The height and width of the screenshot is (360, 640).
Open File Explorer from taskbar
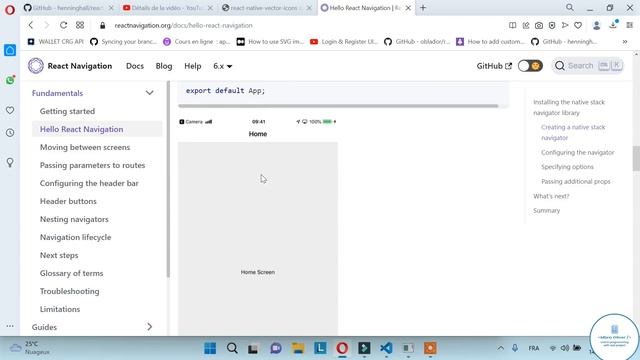pos(298,348)
